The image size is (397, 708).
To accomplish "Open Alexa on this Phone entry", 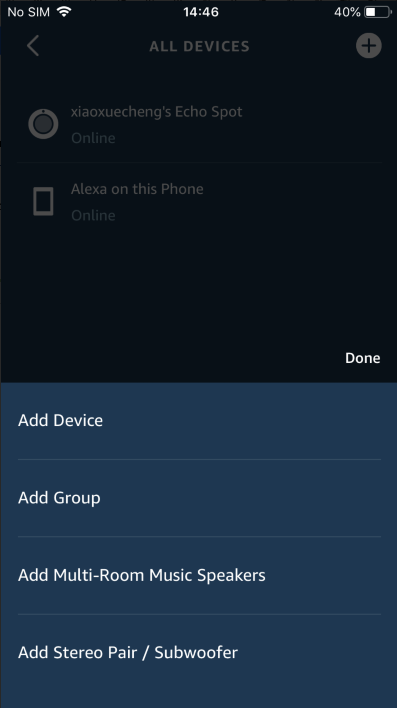I will pyautogui.click(x=199, y=201).
